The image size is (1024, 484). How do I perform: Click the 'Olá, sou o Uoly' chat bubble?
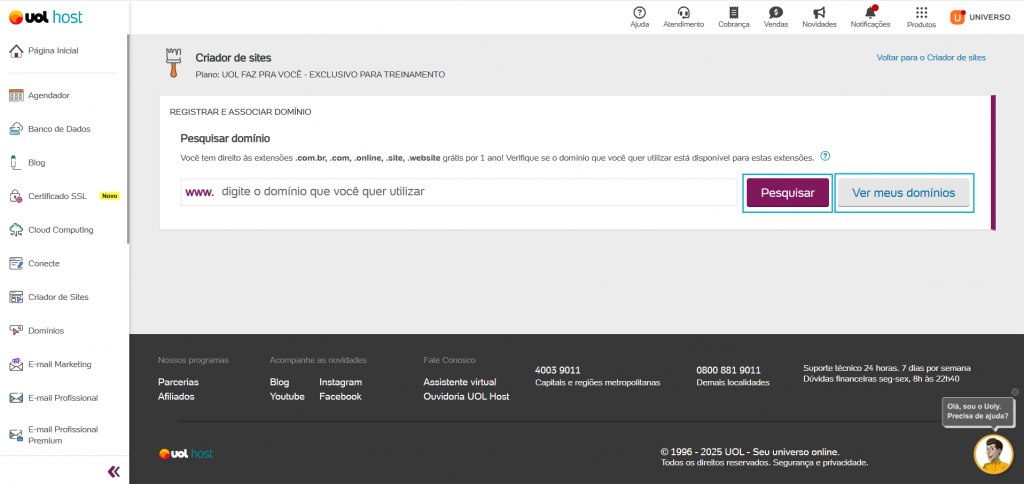[978, 411]
